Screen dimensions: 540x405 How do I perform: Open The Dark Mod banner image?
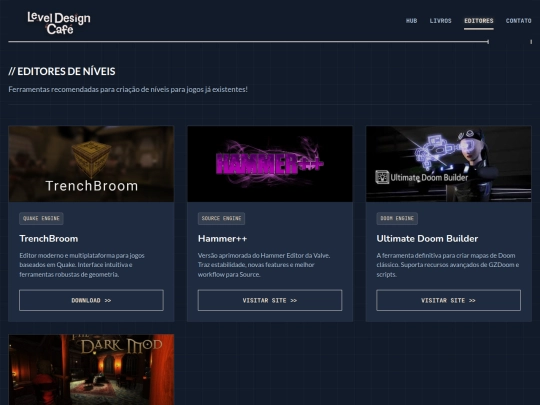(x=91, y=370)
